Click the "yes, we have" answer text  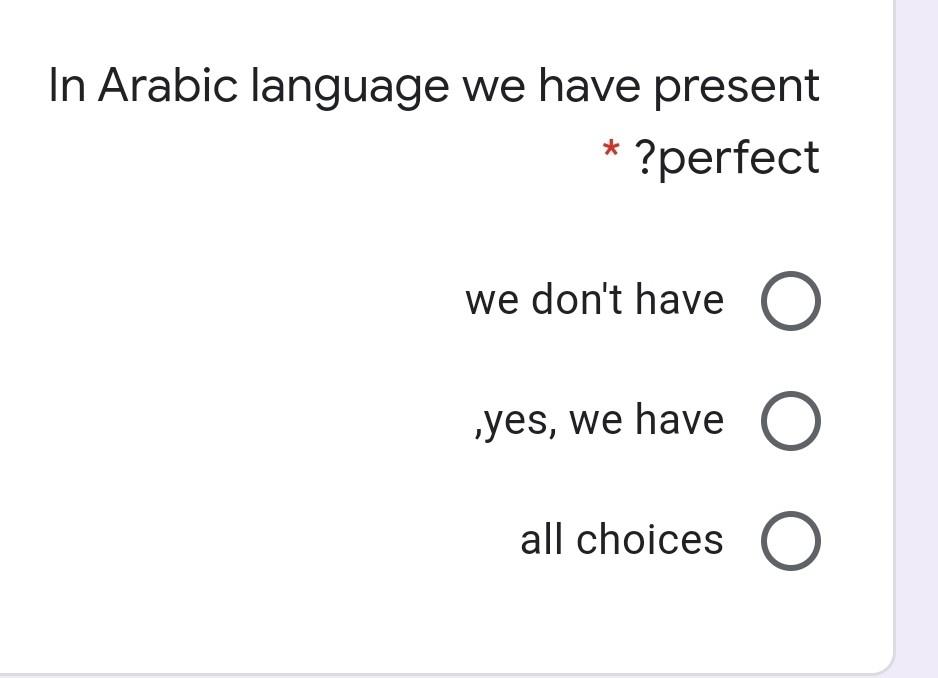599,420
